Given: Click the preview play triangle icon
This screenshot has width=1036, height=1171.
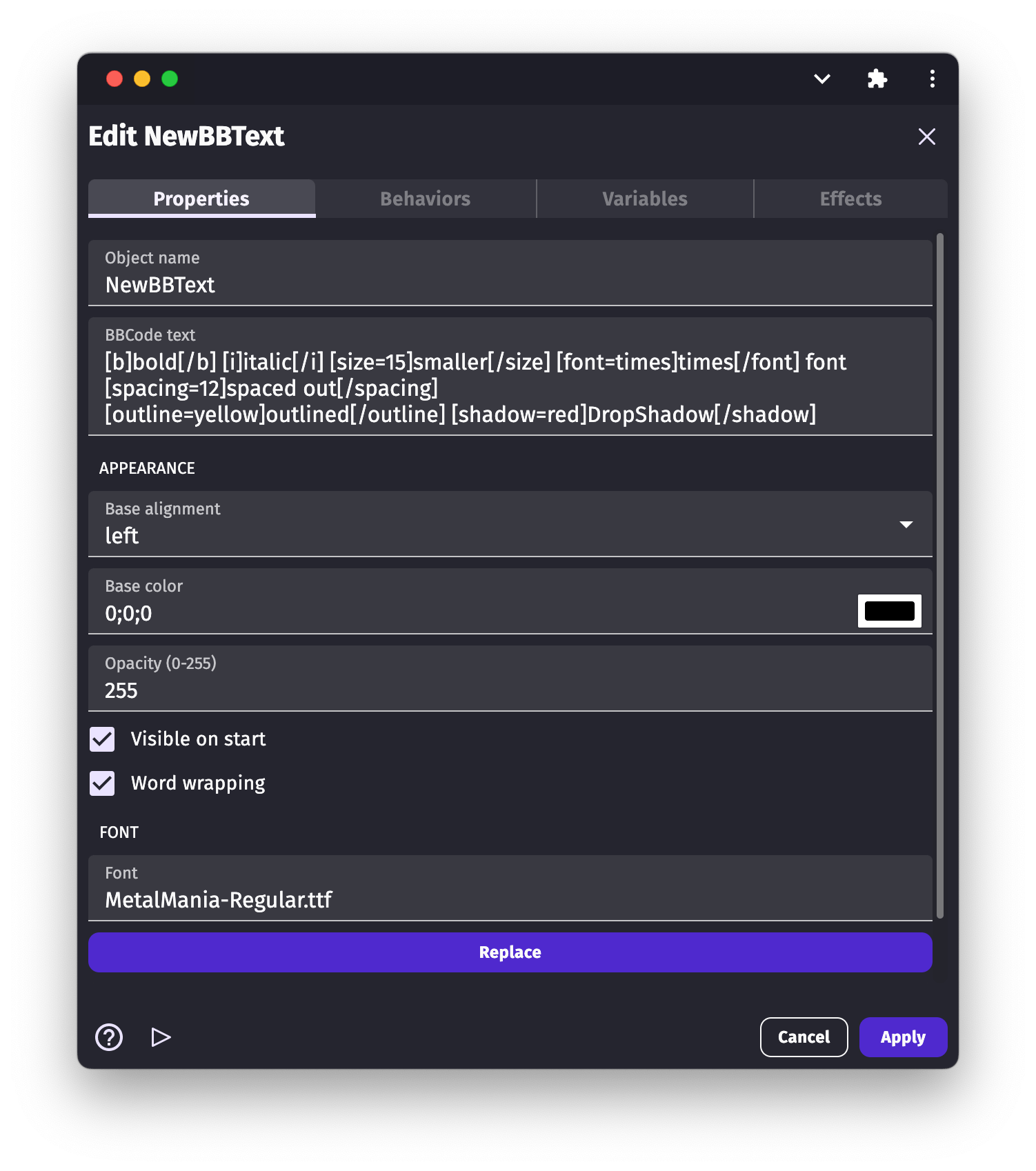Looking at the screenshot, I should [x=161, y=1037].
